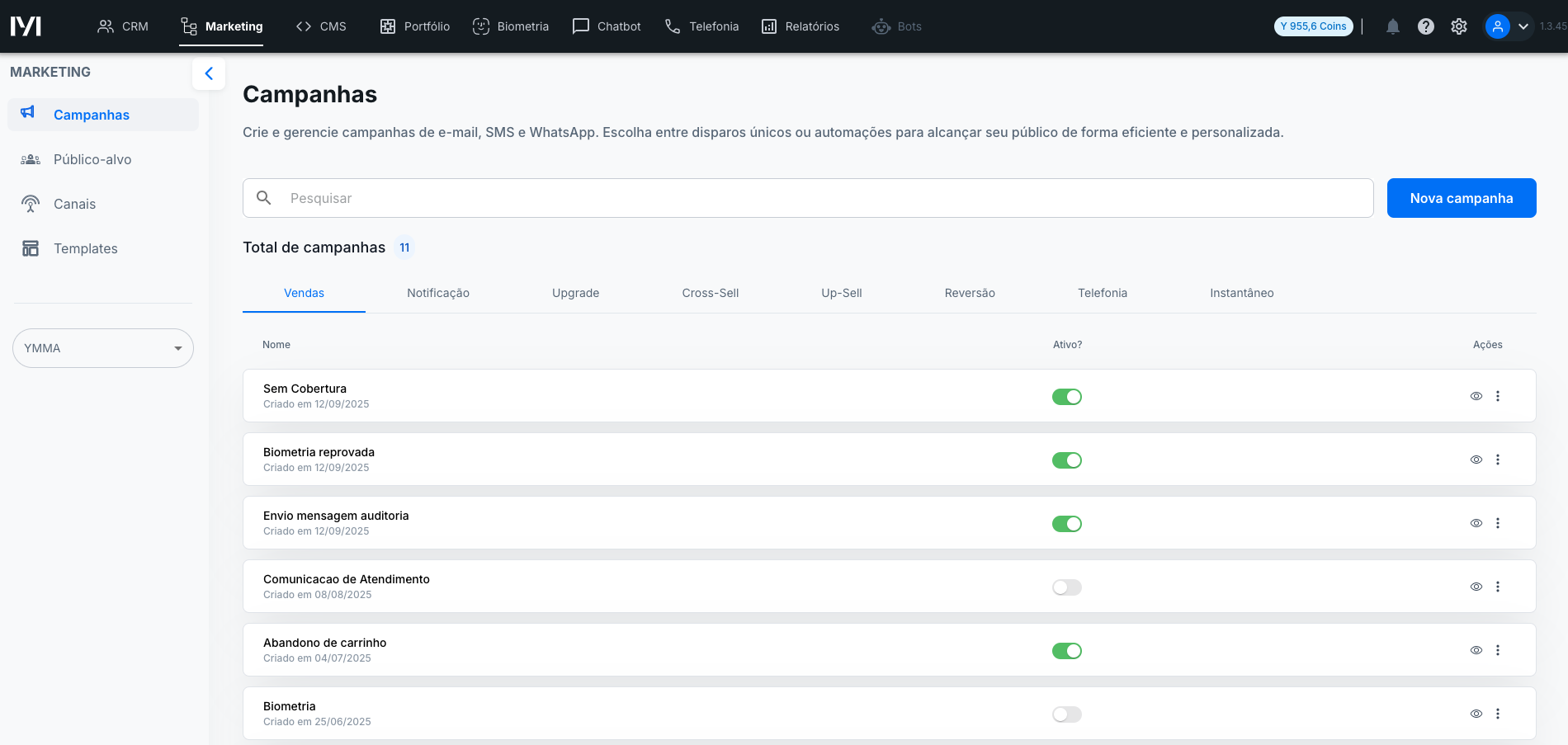Go to Templates in the sidebar
1568x745 pixels.
(x=85, y=248)
